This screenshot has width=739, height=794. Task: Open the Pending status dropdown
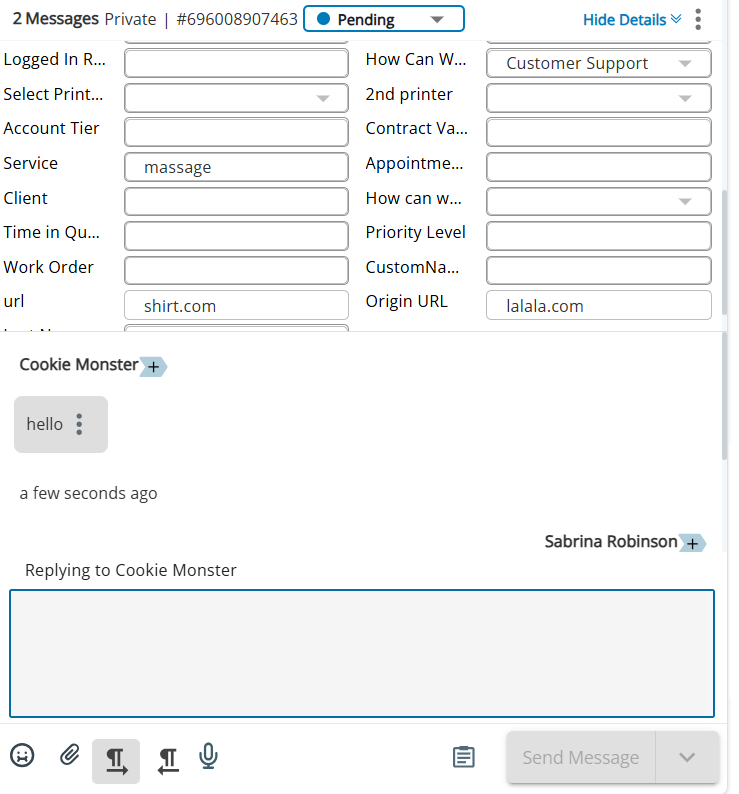(384, 19)
